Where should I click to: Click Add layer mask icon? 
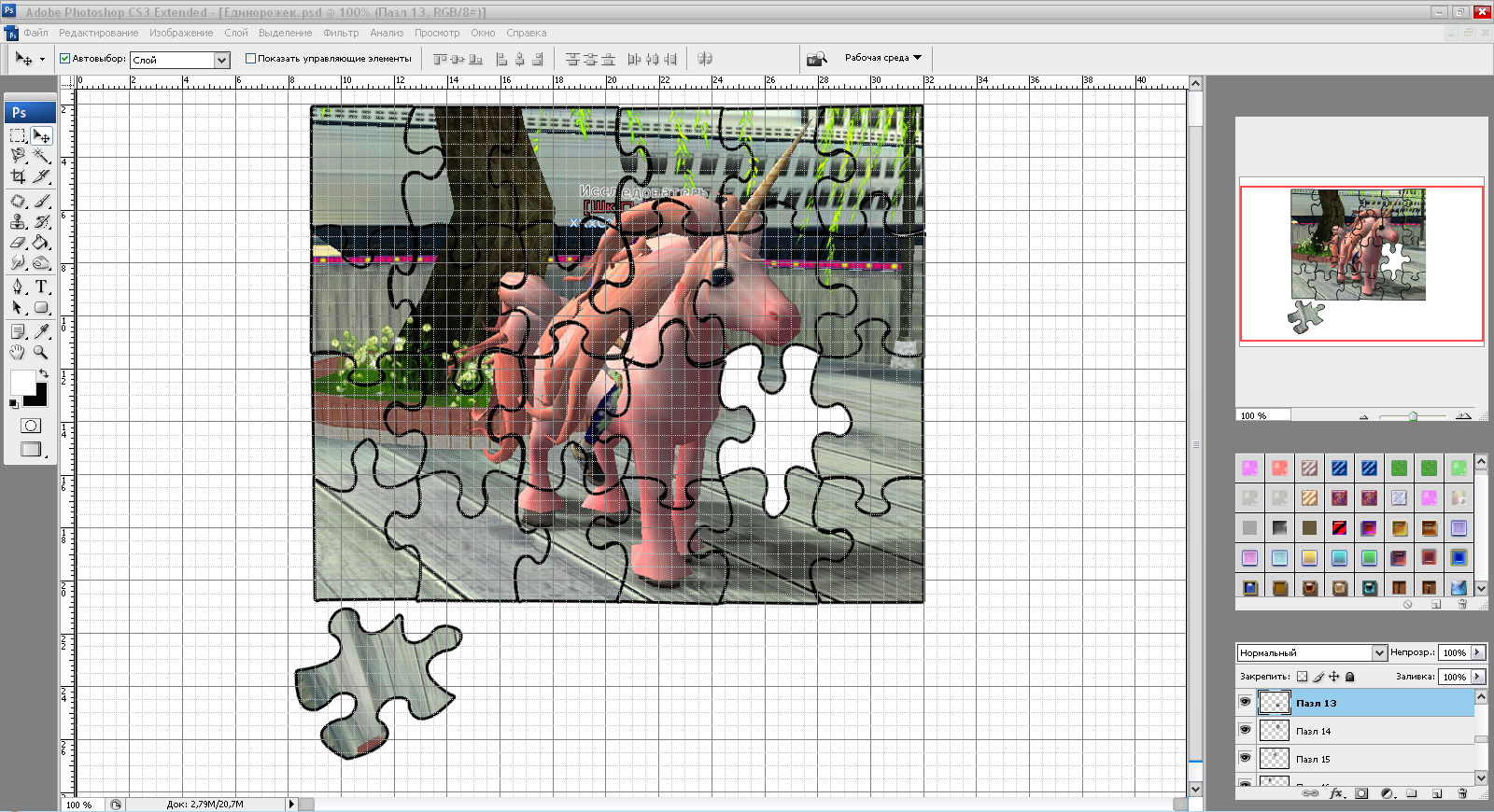pyautogui.click(x=1361, y=793)
